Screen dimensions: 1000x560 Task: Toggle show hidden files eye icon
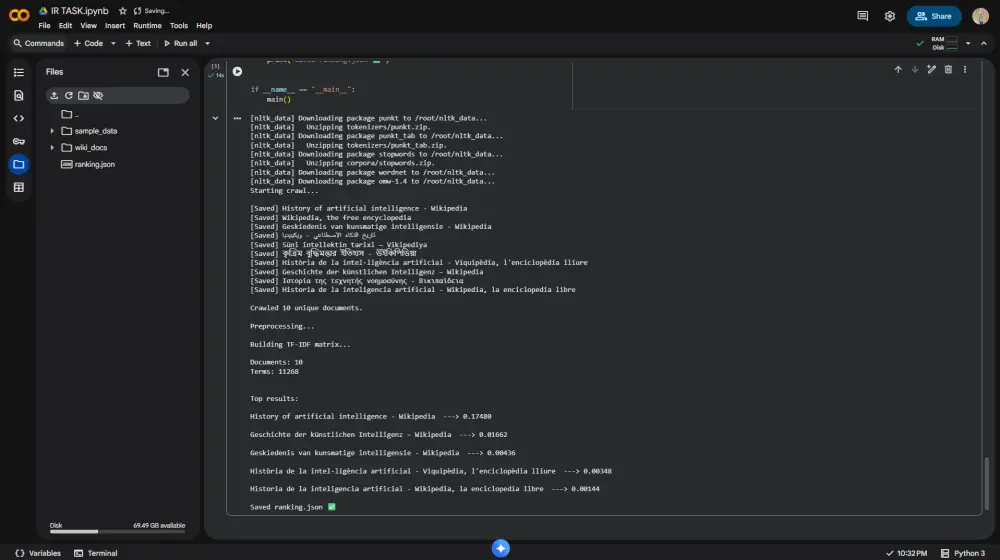coord(98,96)
